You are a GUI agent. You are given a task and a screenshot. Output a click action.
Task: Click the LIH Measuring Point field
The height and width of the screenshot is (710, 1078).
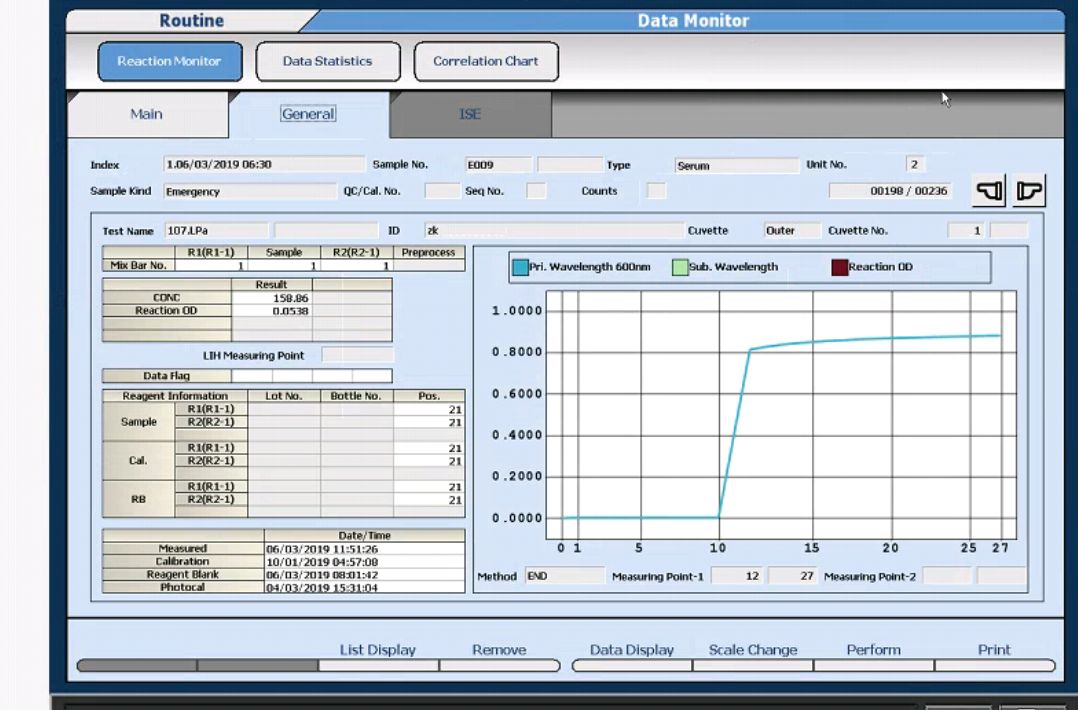pyautogui.click(x=358, y=355)
